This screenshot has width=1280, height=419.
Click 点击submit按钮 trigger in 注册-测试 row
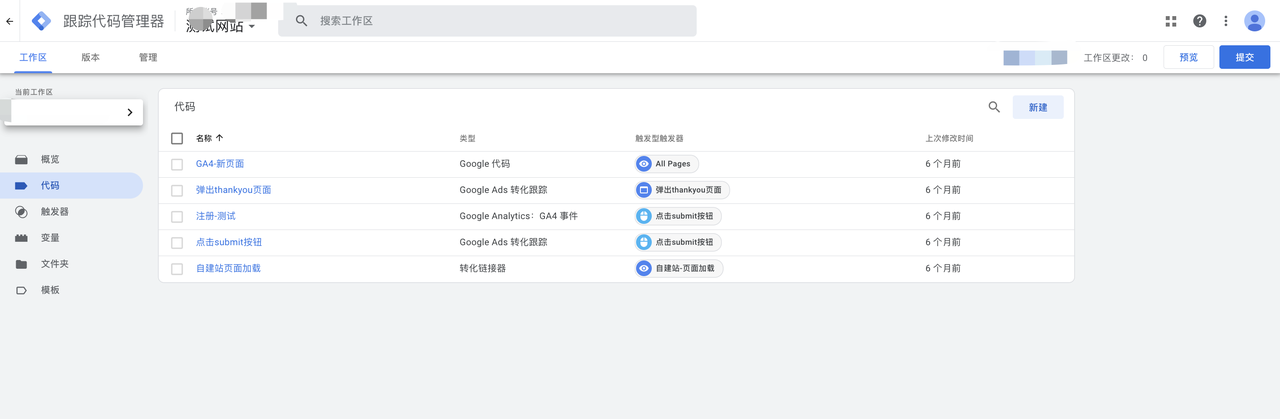678,216
